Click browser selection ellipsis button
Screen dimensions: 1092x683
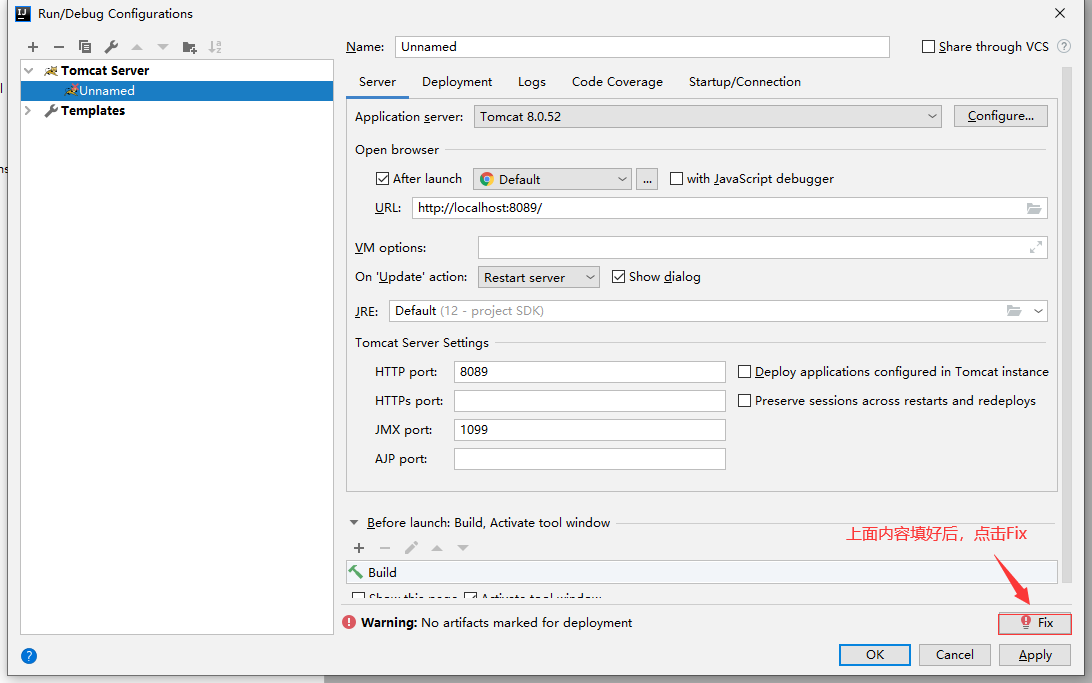(647, 179)
